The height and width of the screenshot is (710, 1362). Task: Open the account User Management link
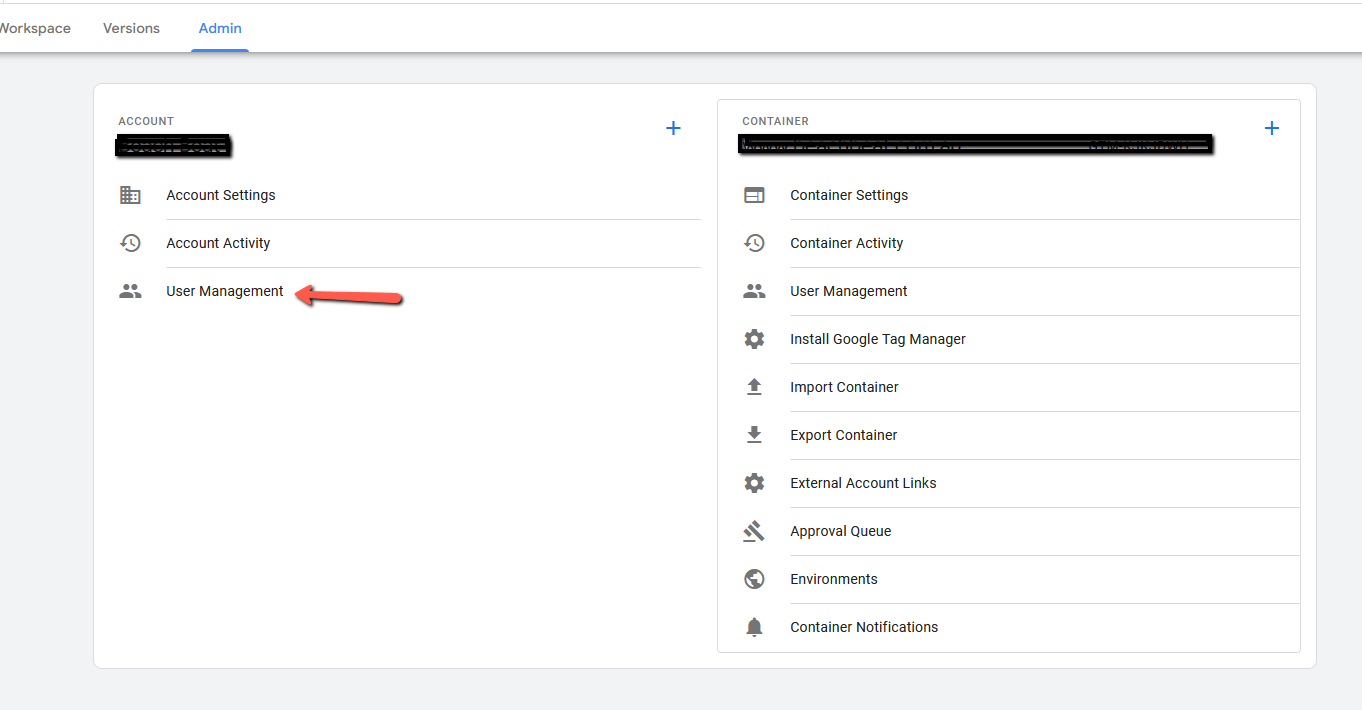[x=224, y=291]
